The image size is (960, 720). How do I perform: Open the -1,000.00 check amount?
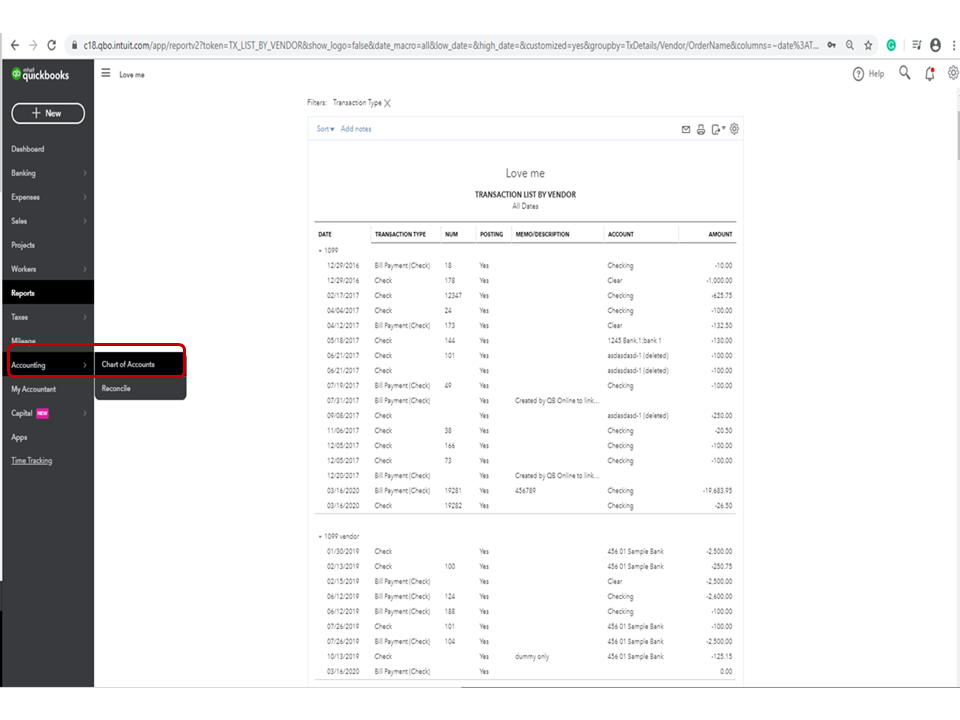tap(719, 280)
